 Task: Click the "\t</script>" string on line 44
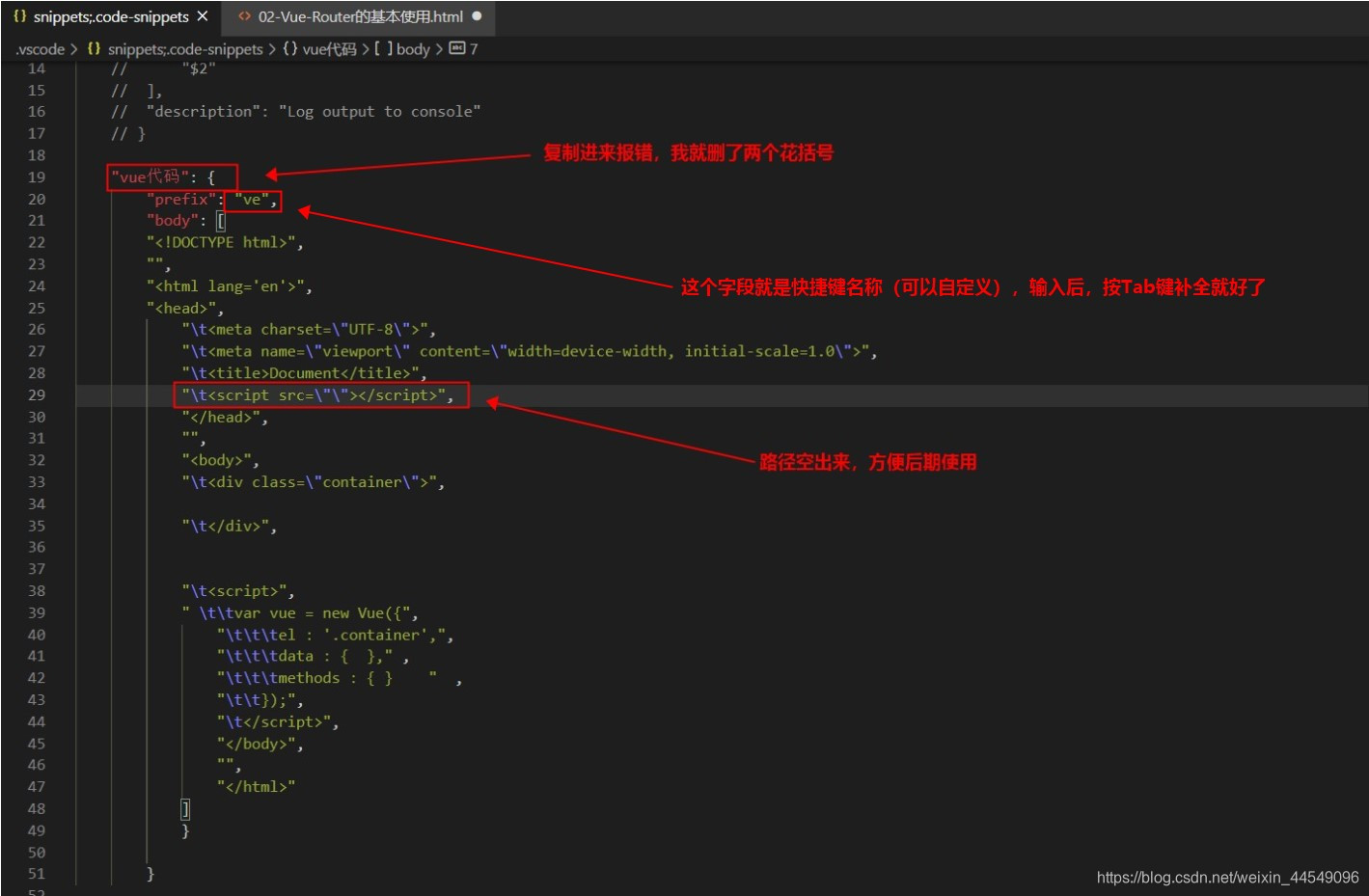coord(274,722)
